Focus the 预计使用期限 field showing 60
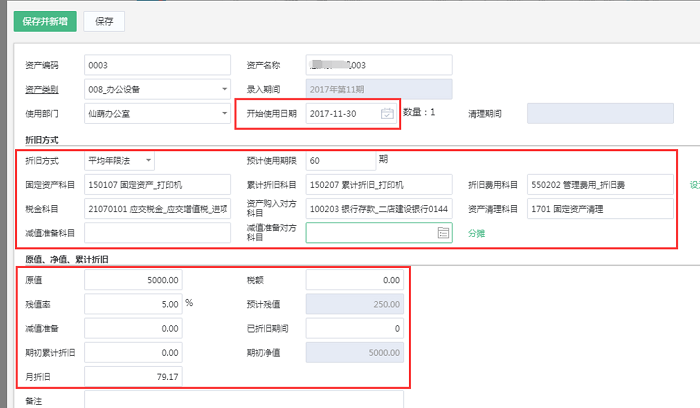This screenshot has height=408, width=700. click(x=339, y=160)
